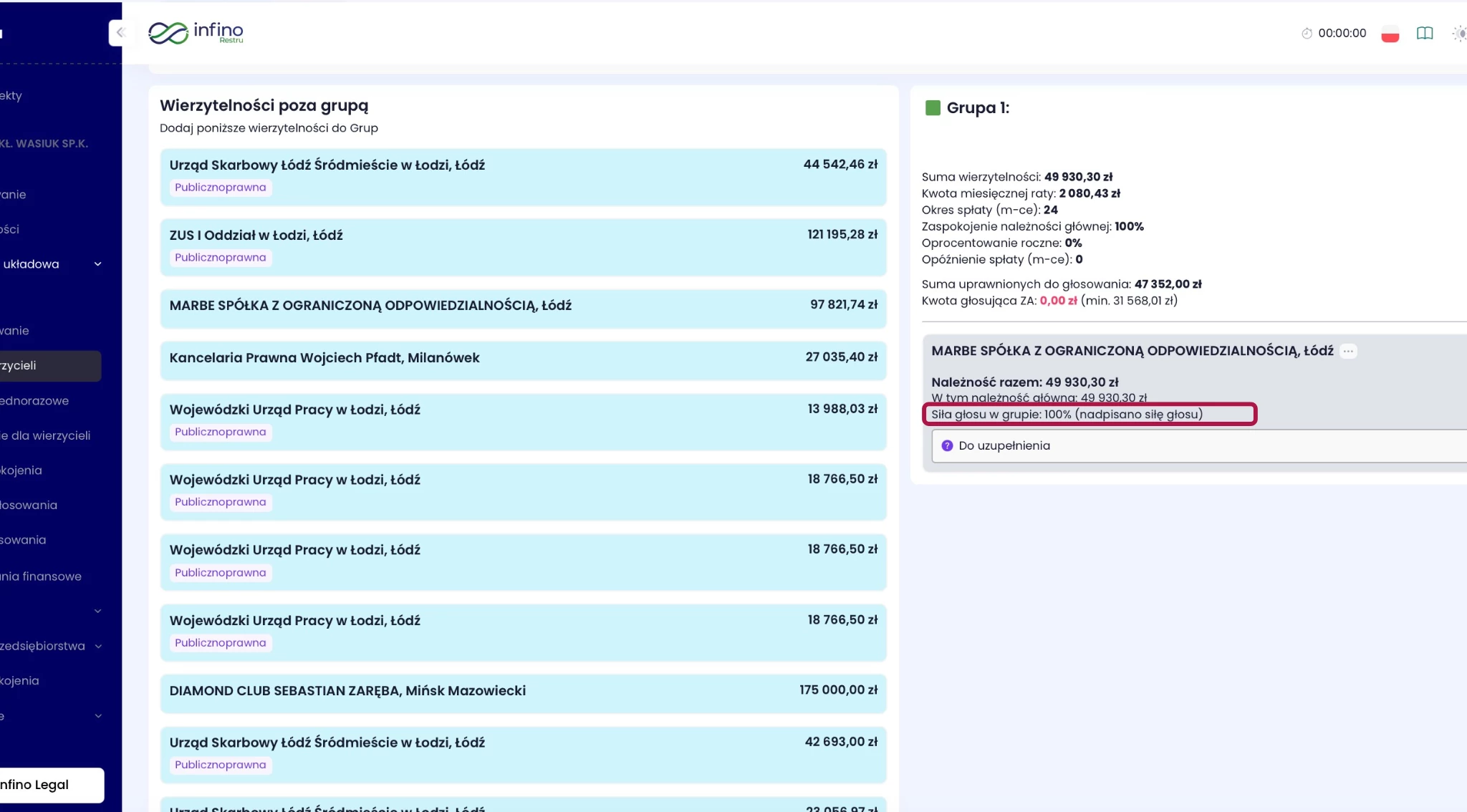
Task: Click the '00:00:00' timer readout
Action: coord(1342,33)
